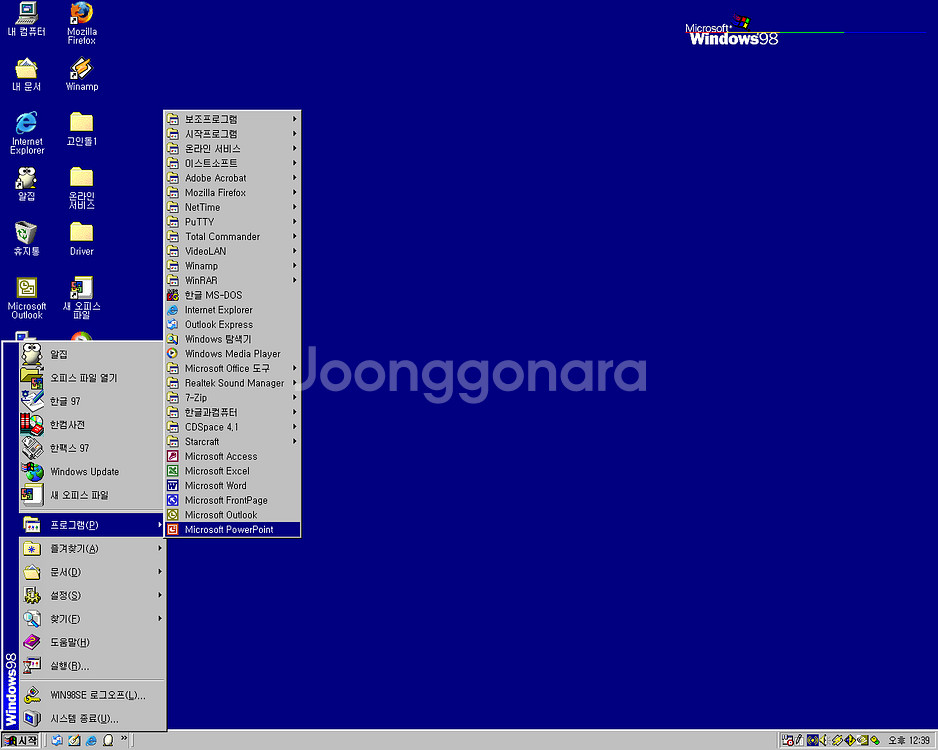
Task: Launch Microsoft Word from Programs menu
Action: tap(233, 486)
